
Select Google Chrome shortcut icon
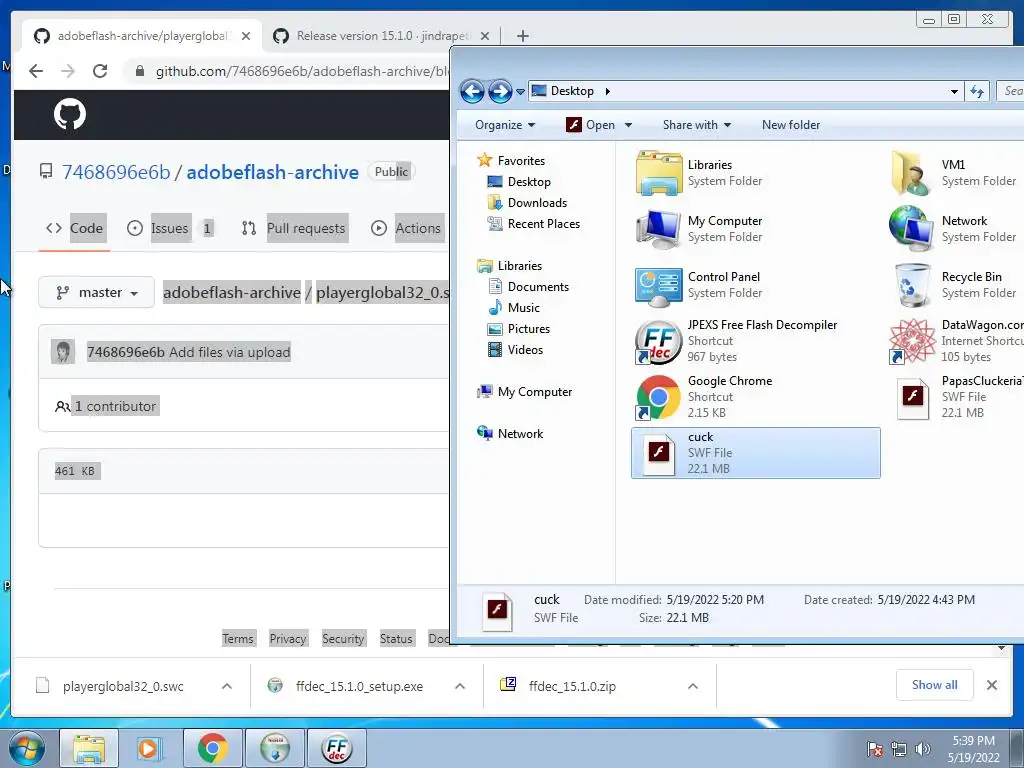659,397
